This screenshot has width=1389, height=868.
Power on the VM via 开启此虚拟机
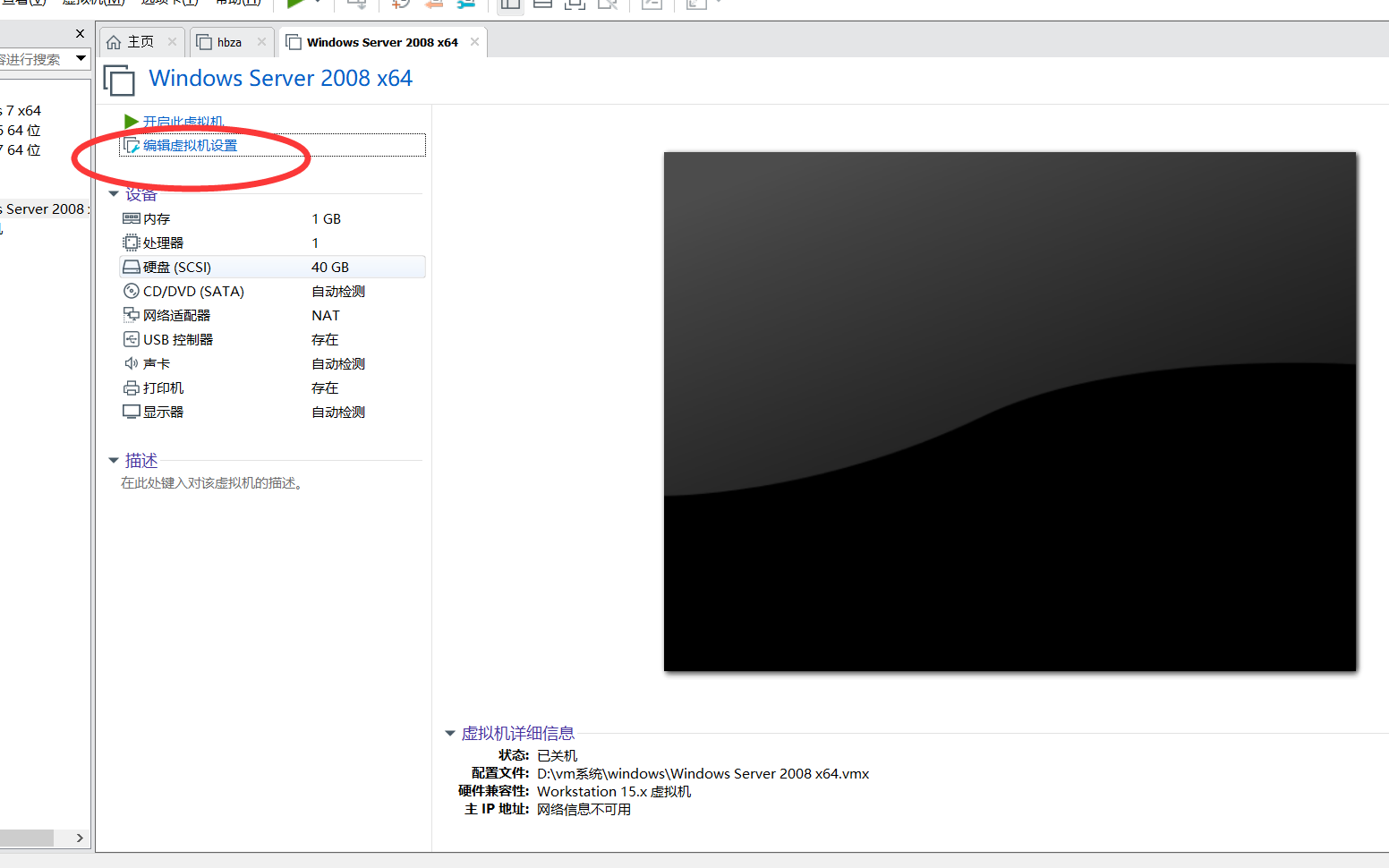(x=183, y=121)
